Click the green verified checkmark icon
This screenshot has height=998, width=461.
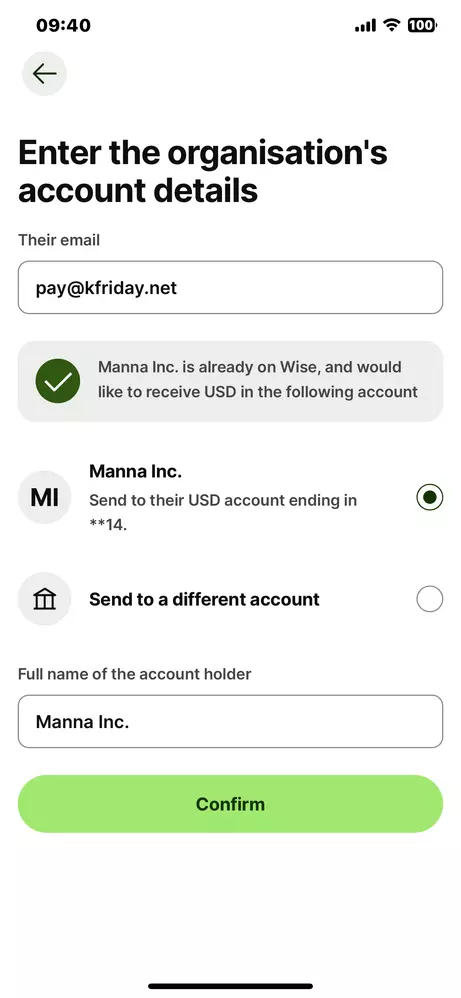[58, 381]
